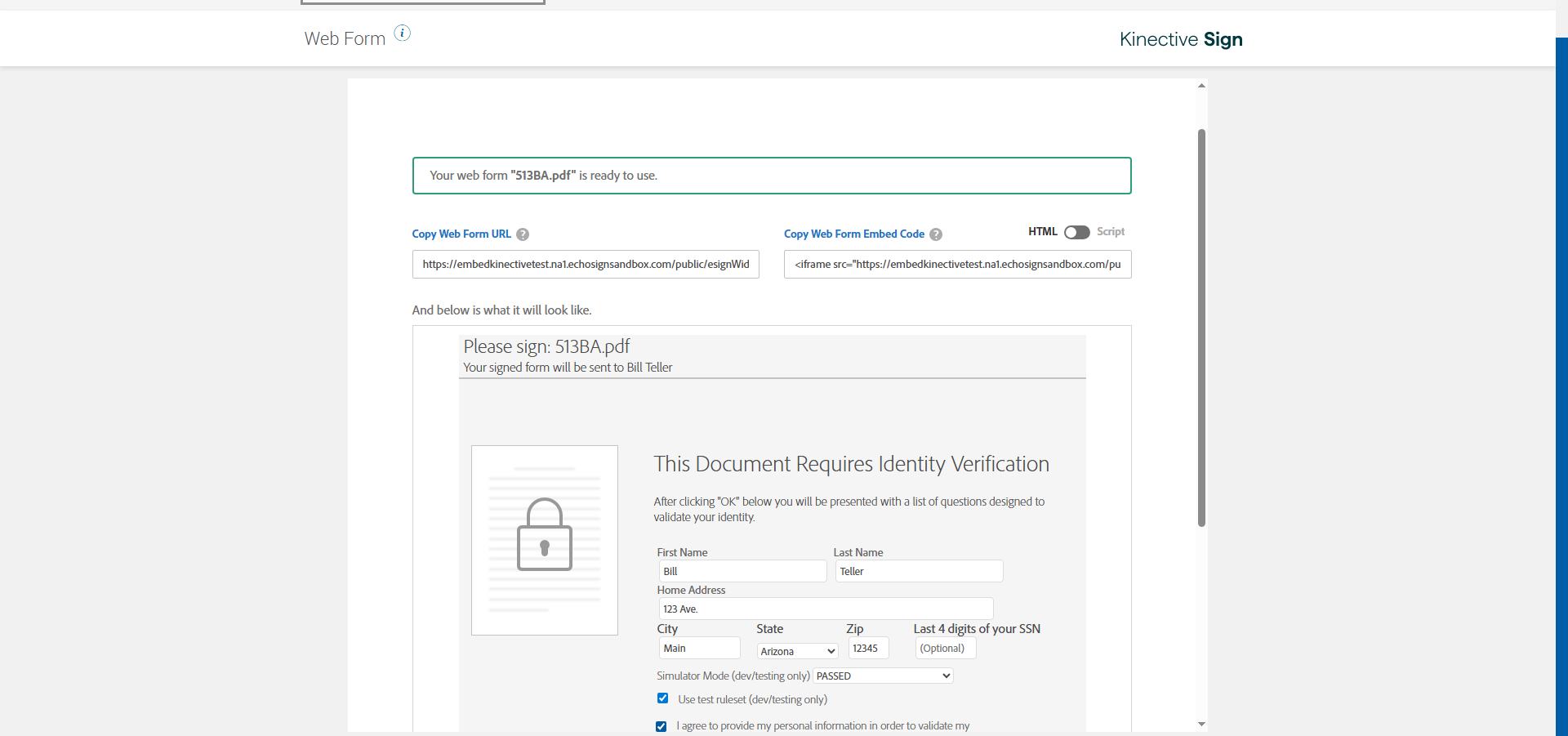Click scroll up arrow of form panel

point(1201,86)
